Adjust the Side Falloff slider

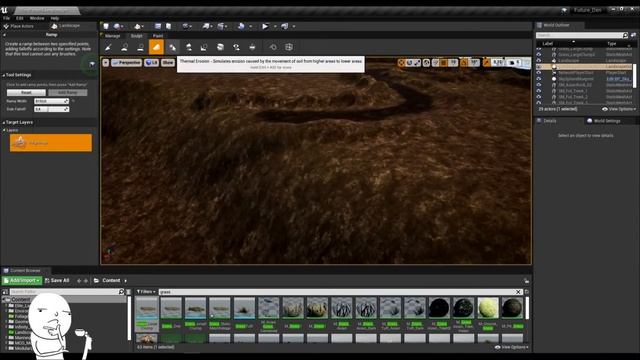pos(51,109)
